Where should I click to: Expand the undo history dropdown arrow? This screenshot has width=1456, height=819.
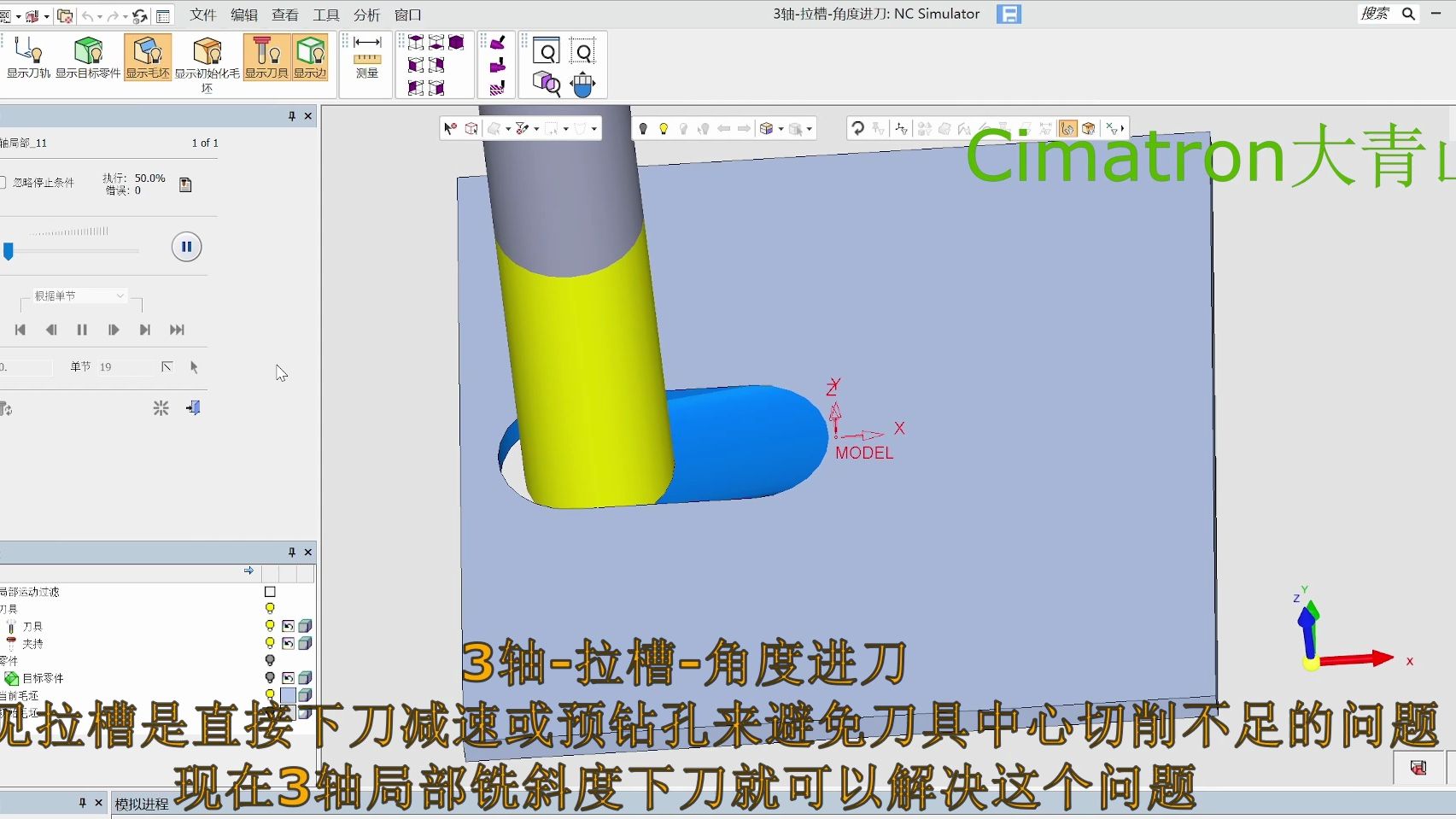coord(100,16)
